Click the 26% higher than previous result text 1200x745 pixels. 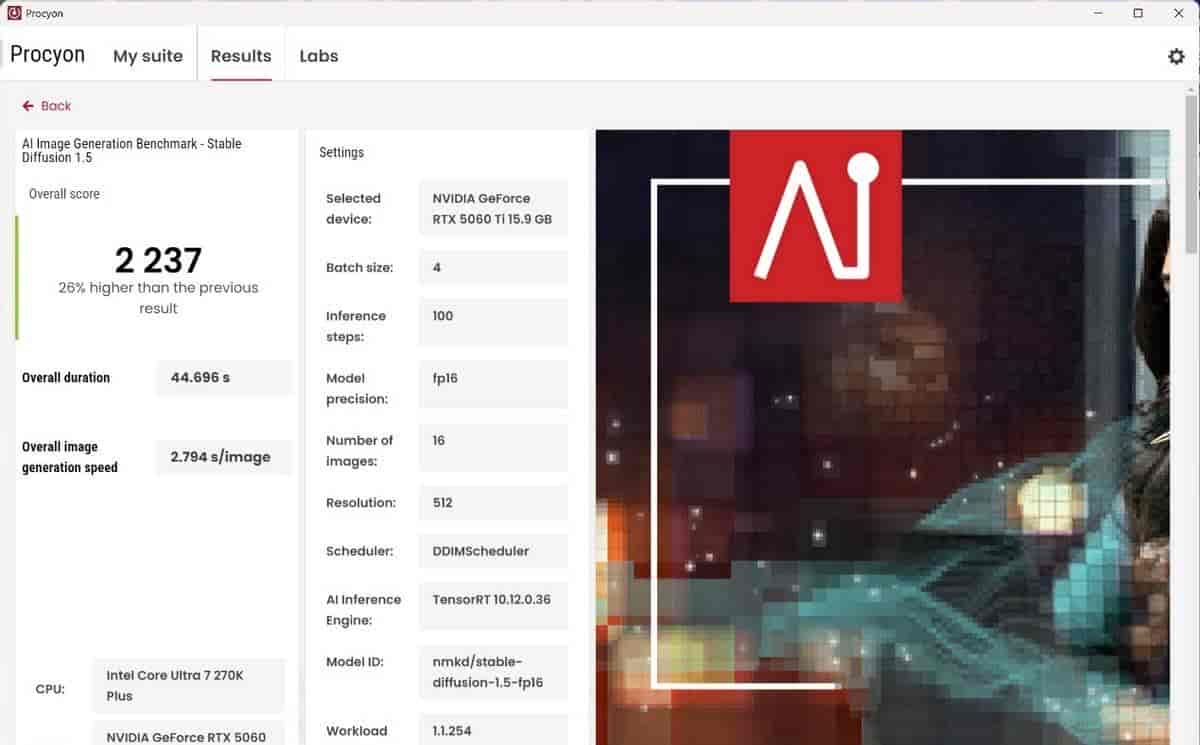coord(158,298)
